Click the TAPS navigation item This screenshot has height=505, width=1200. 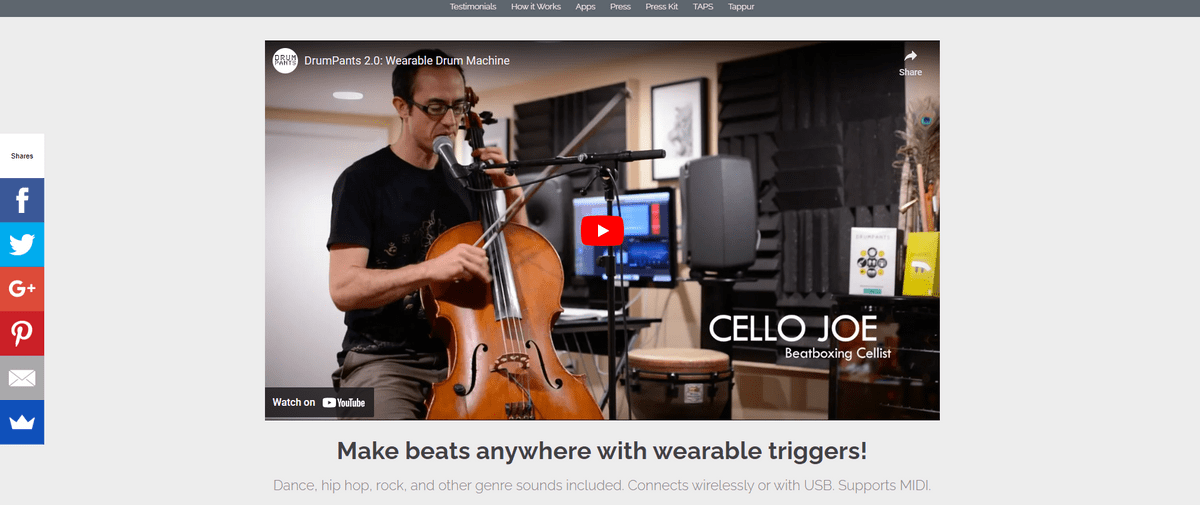pyautogui.click(x=703, y=7)
